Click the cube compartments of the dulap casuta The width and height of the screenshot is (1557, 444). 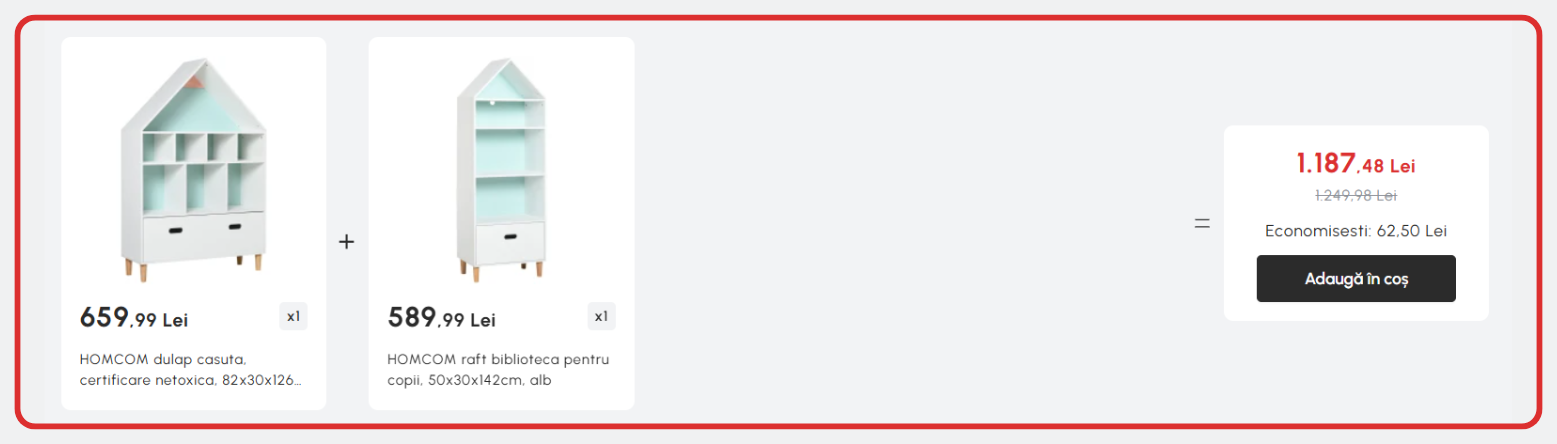coord(204,171)
